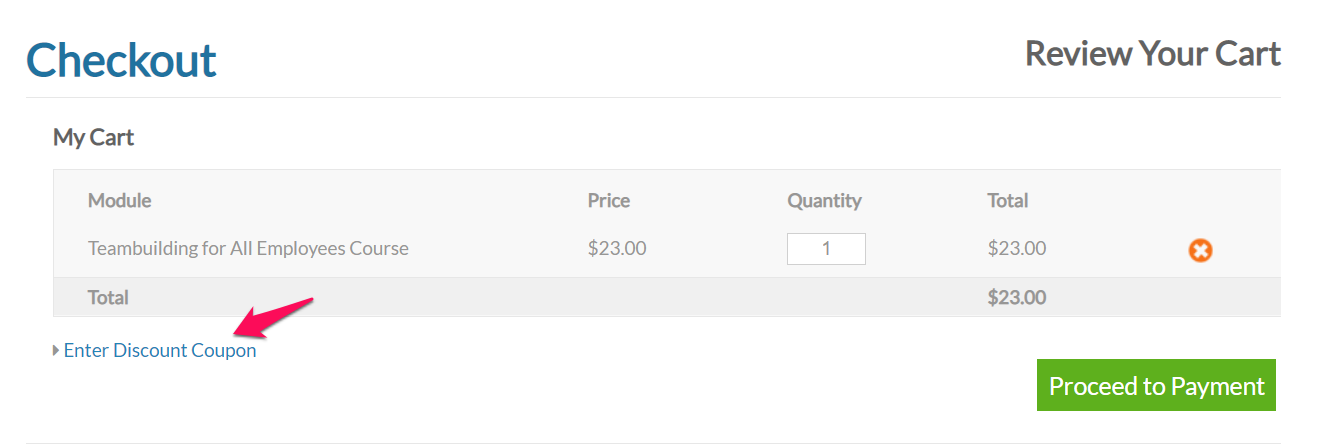Click the bold Total row label

(x=108, y=297)
